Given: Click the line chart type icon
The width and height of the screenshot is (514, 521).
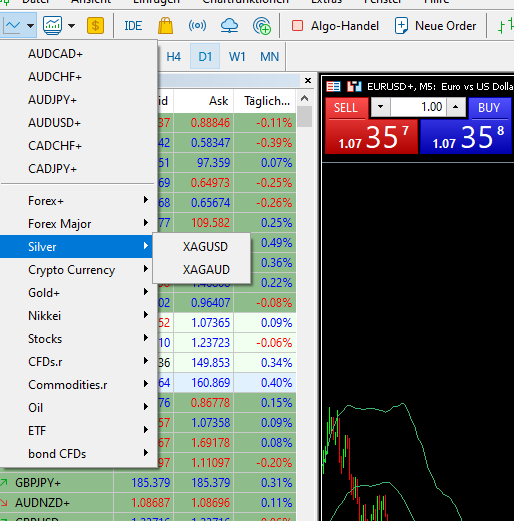Looking at the screenshot, I should pos(12,25).
